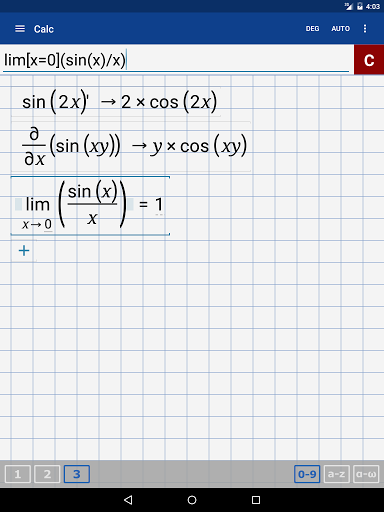The height and width of the screenshot is (512, 384).
Task: Clear input with red C button
Action: click(x=369, y=60)
